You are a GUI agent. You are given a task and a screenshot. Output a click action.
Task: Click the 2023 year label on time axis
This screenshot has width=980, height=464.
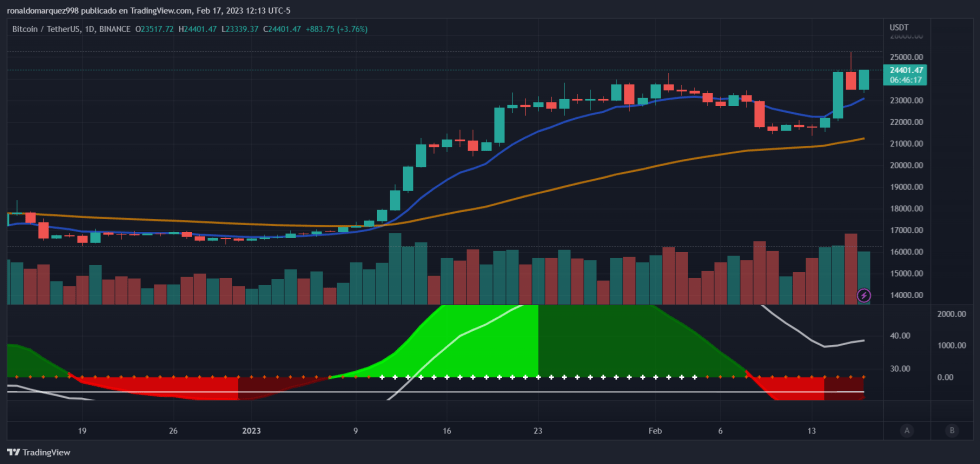click(251, 431)
